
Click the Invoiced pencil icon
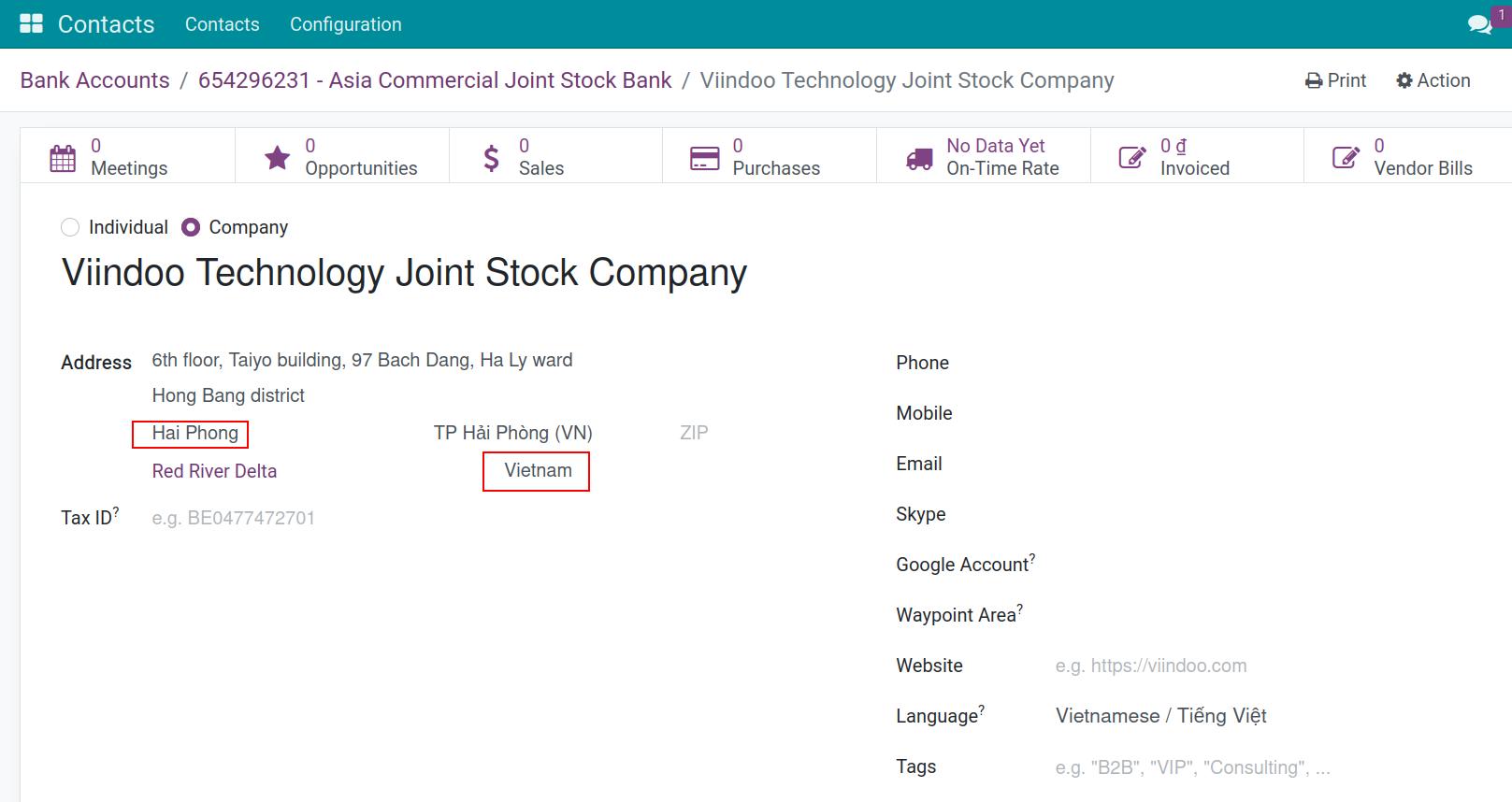click(1132, 158)
